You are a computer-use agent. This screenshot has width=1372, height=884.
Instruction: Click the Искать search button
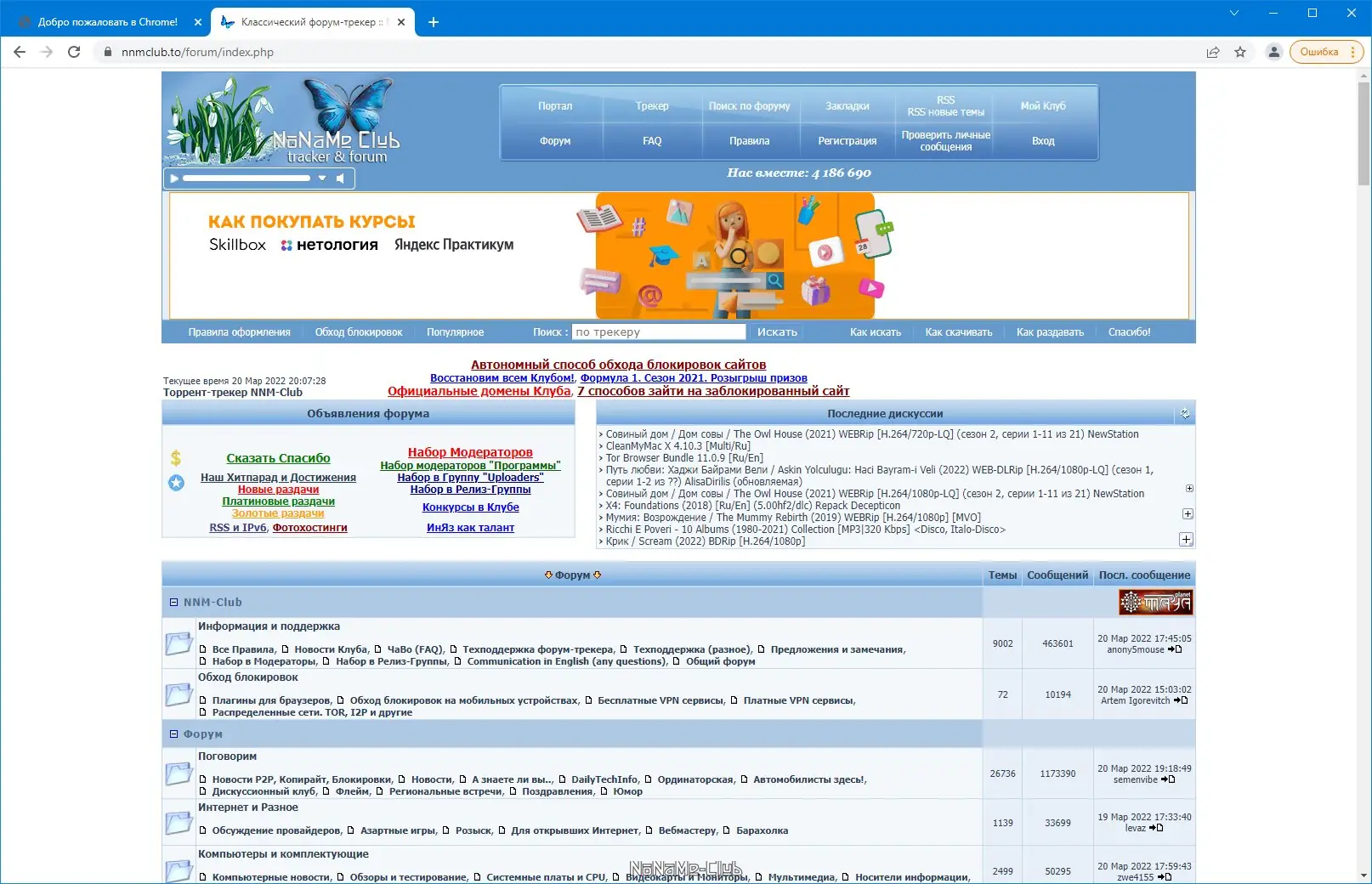(777, 332)
